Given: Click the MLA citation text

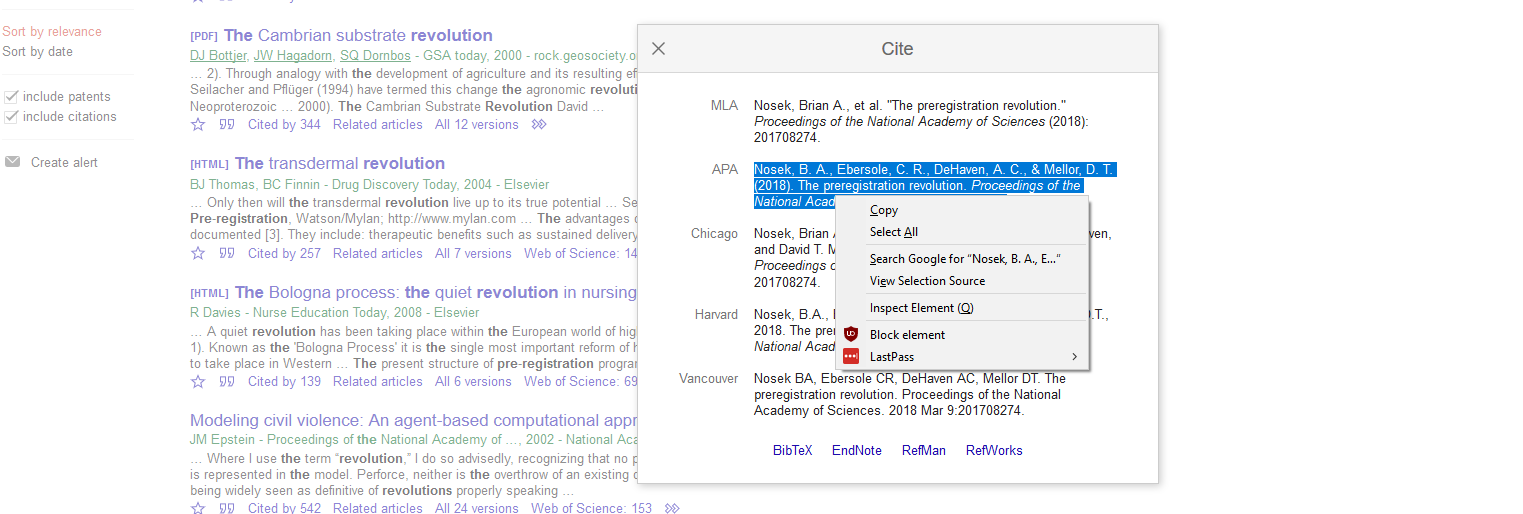Looking at the screenshot, I should coord(921,122).
